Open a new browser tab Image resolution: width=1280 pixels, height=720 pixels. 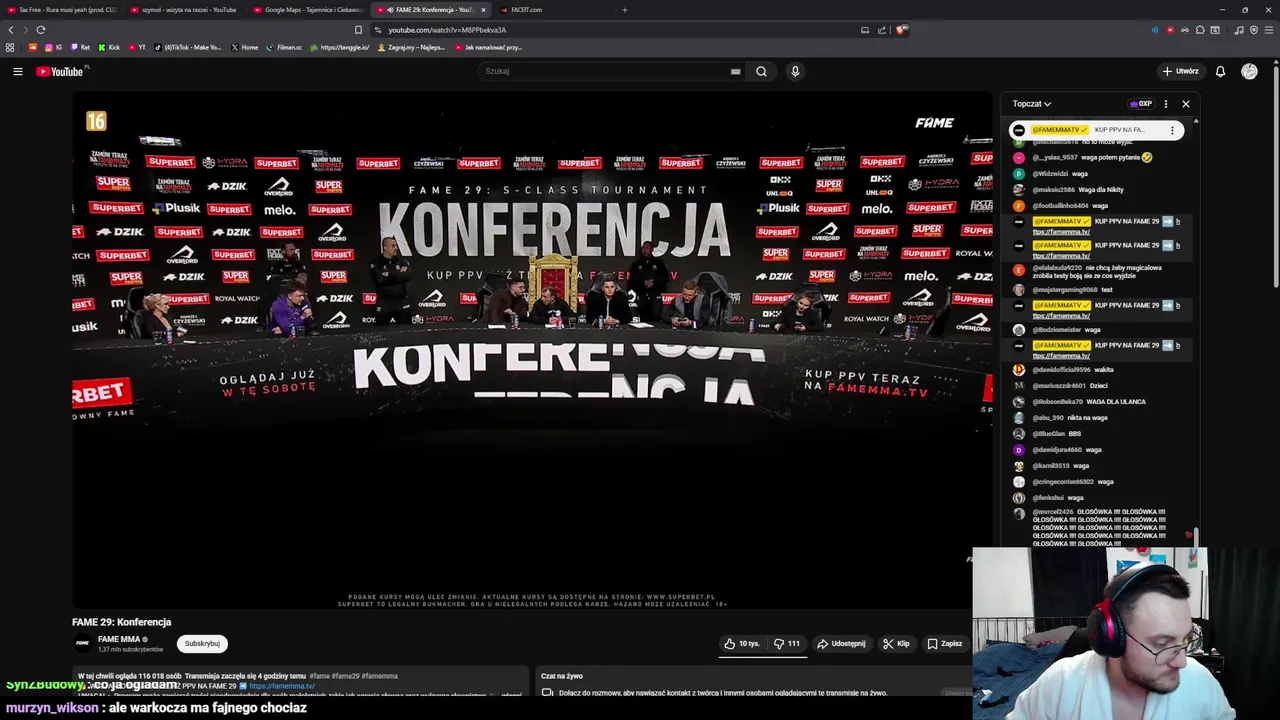[x=624, y=10]
